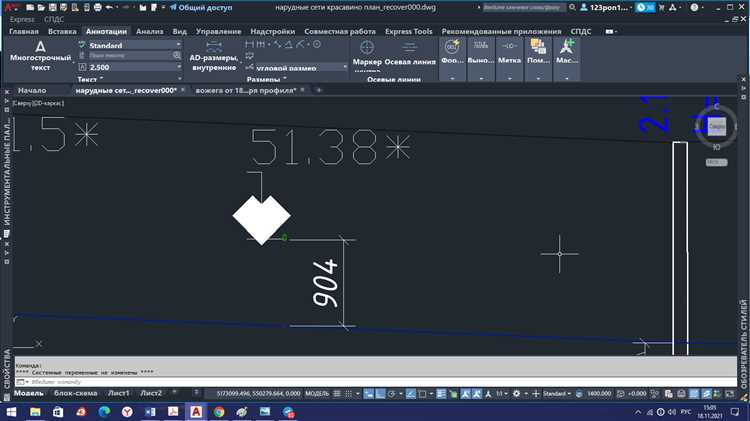Image resolution: width=750 pixels, height=421 pixels.
Task: Switch to the Вставка ribbon tab
Action: 62,31
